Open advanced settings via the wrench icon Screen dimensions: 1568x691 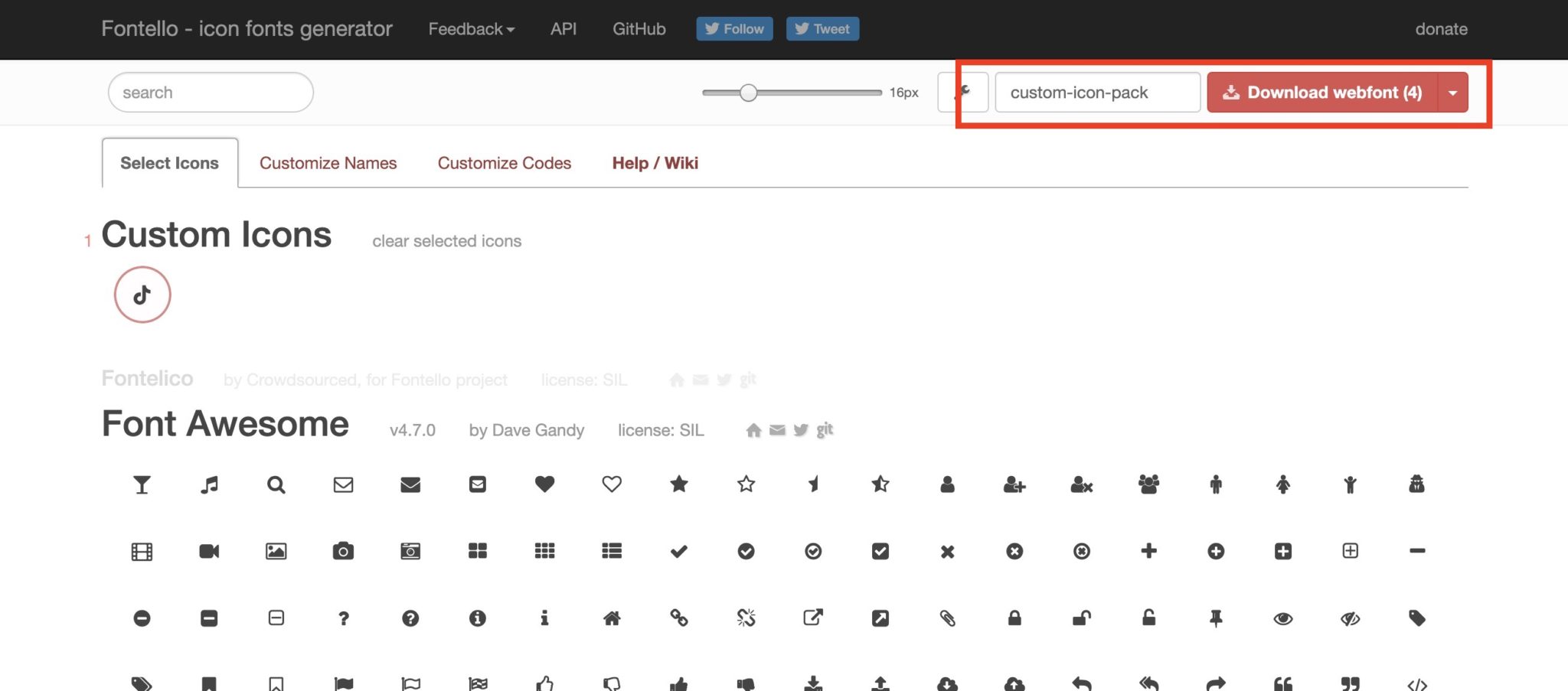click(963, 92)
